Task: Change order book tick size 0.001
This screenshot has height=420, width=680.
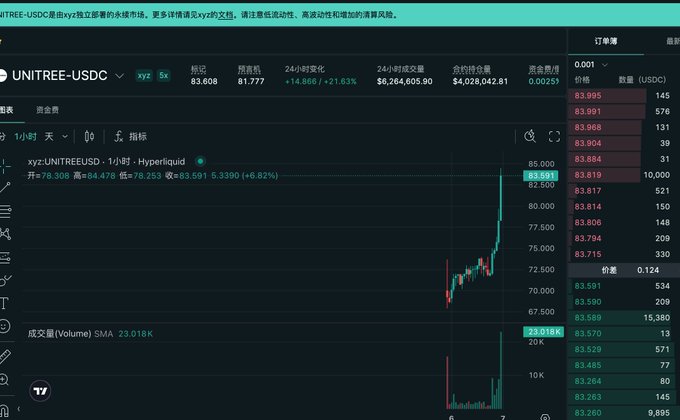Action: click(x=591, y=65)
